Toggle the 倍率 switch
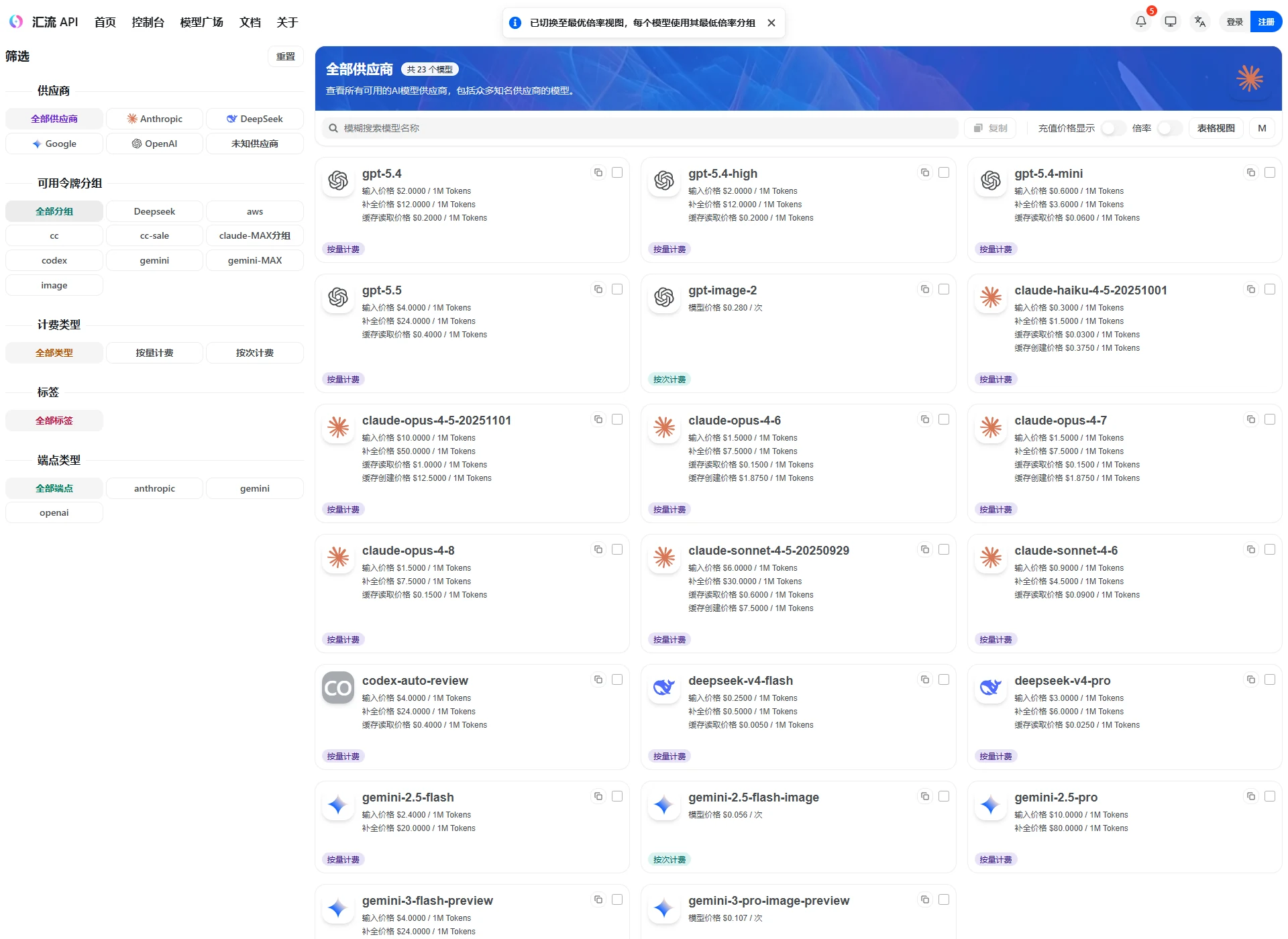 pyautogui.click(x=1170, y=128)
